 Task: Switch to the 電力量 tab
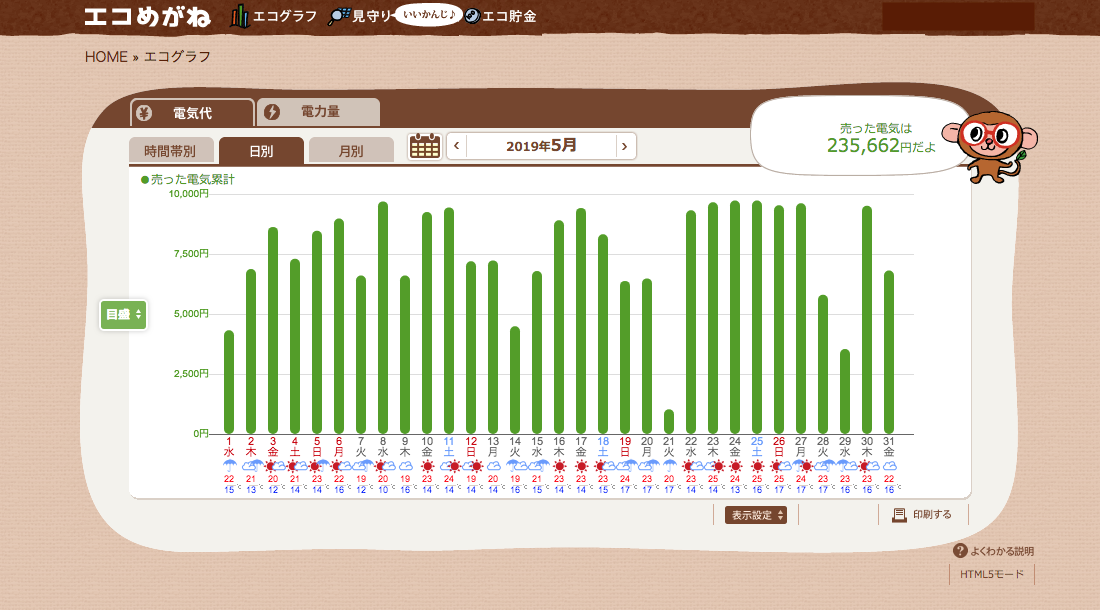(x=319, y=111)
